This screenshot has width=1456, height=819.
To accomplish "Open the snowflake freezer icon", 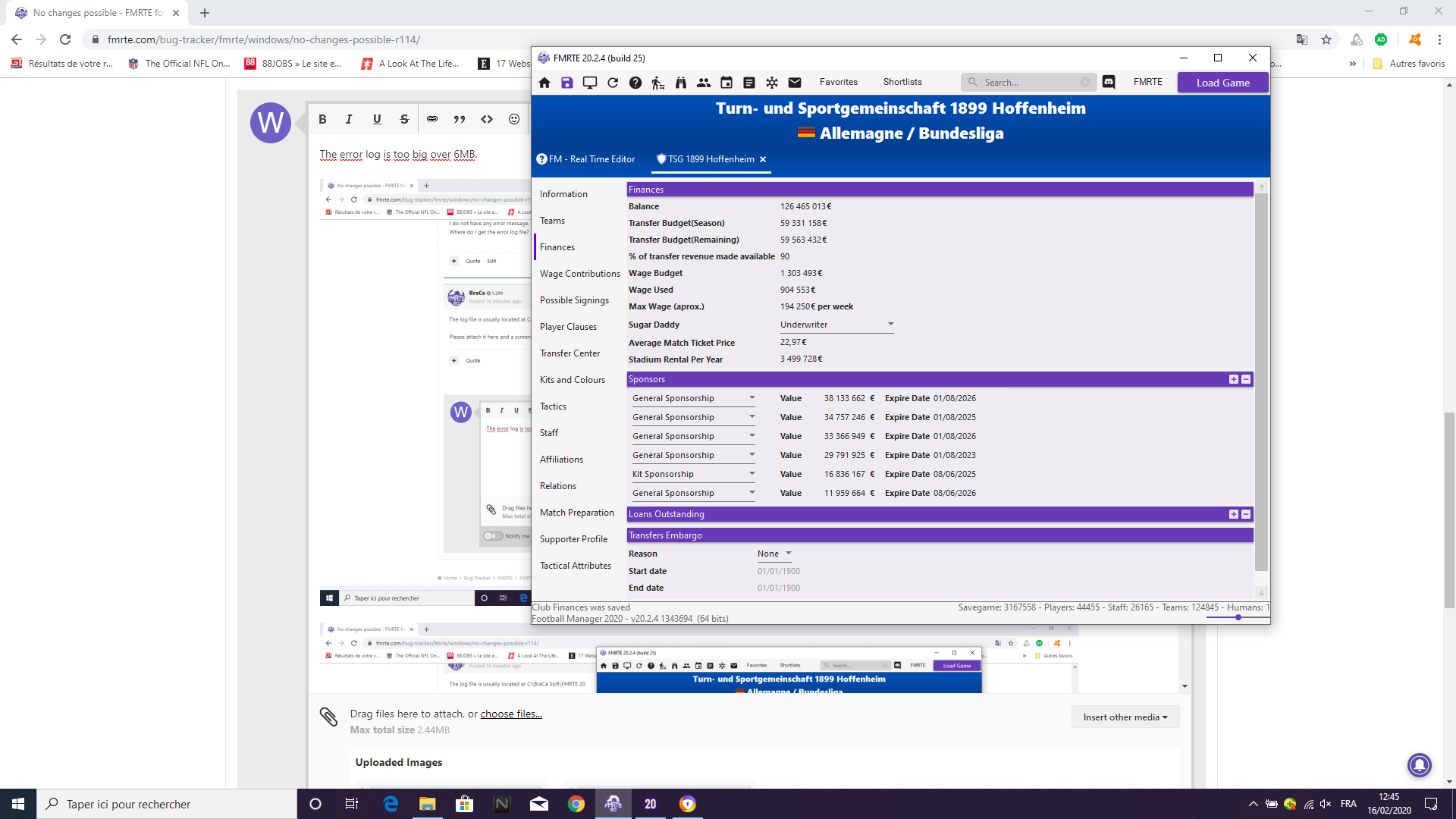I will point(772,83).
